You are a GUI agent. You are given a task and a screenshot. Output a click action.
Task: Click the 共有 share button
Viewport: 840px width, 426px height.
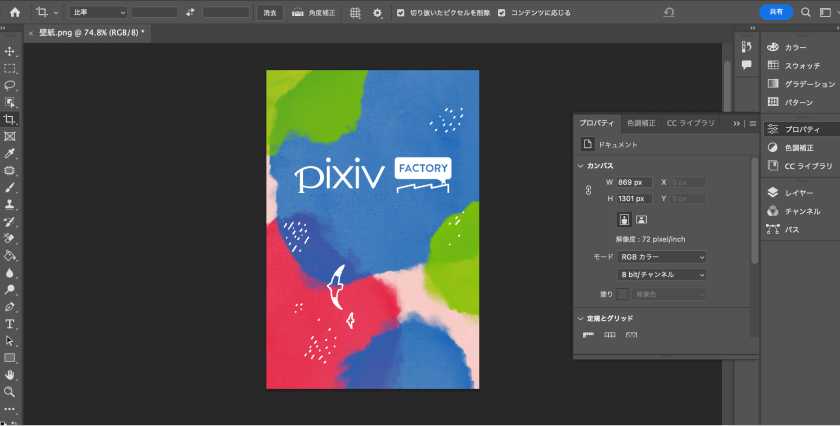coord(776,12)
